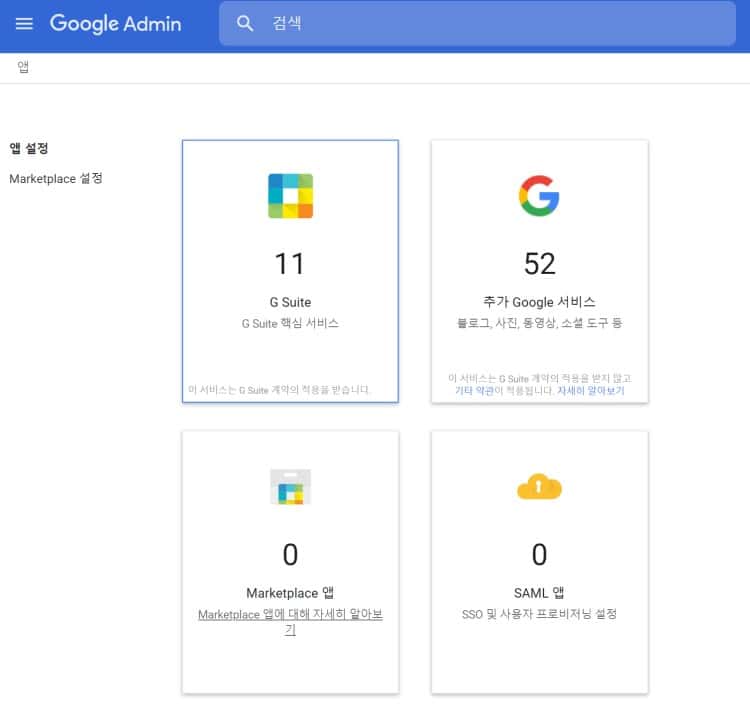
Task: Click the 자세히 알아보기 link
Action: click(x=590, y=391)
